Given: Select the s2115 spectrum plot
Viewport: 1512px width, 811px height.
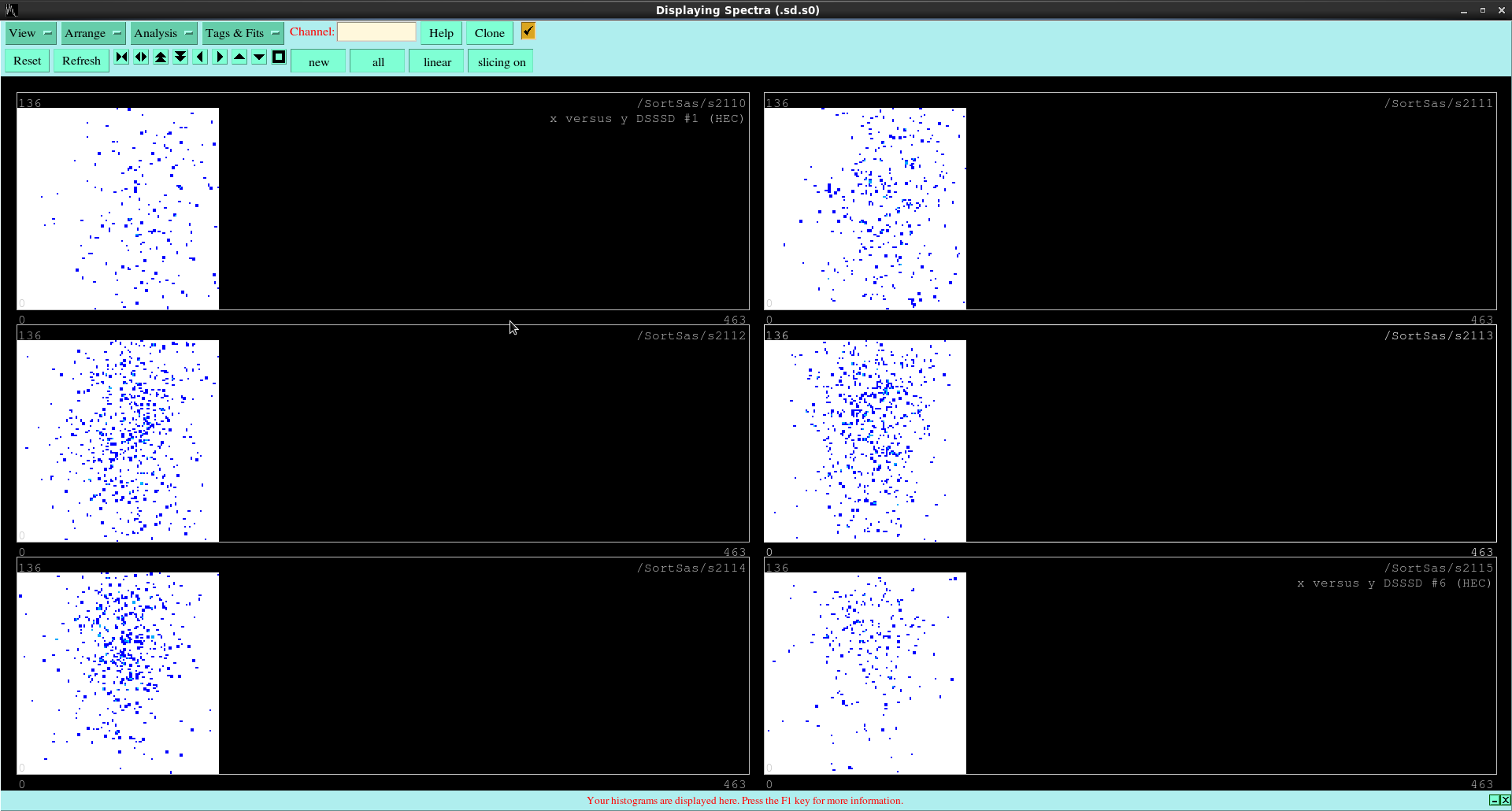Looking at the screenshot, I should 1130,666.
